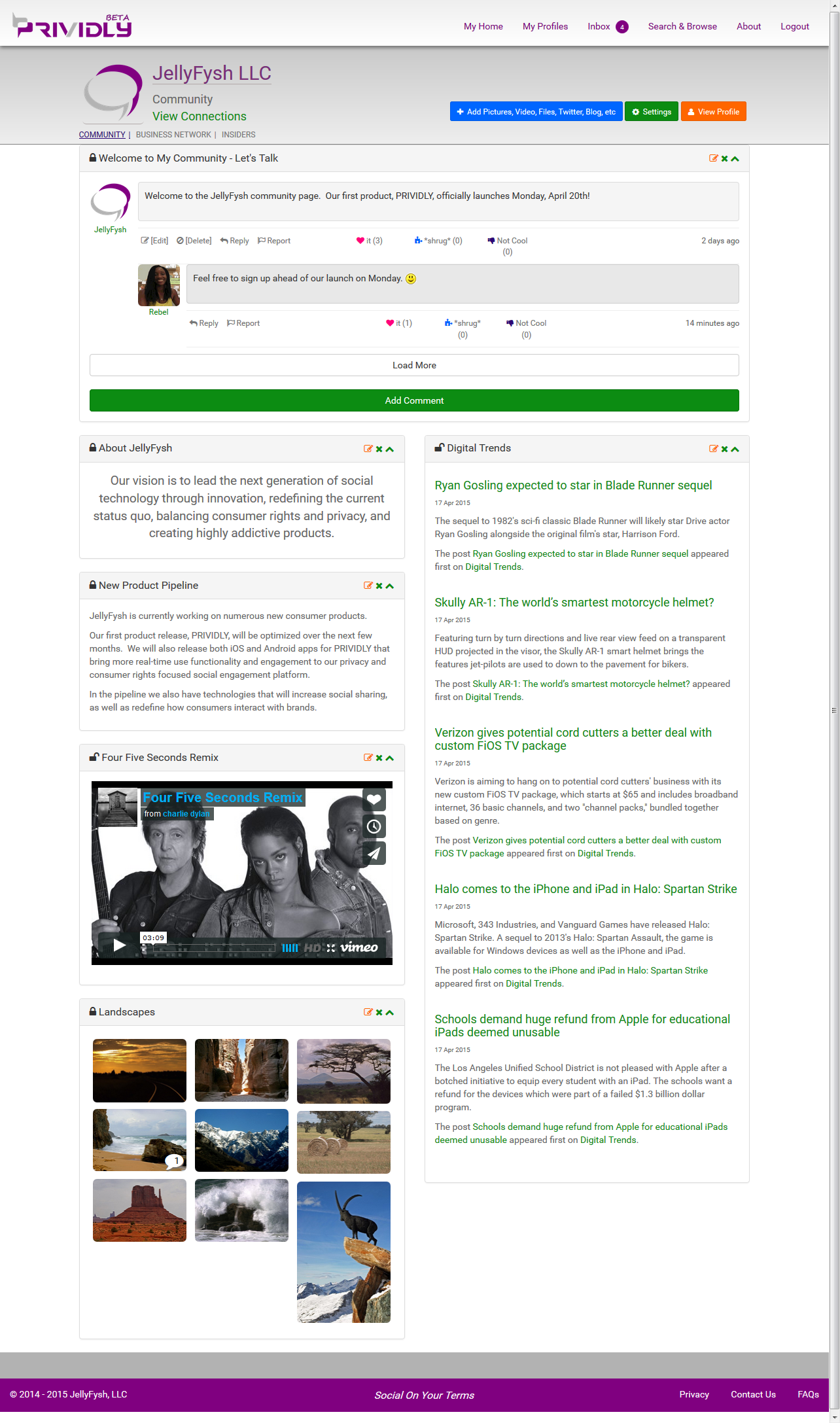This screenshot has width=840, height=1423.
Task: Click the edit icon on Digital Trends panel
Action: click(x=713, y=449)
